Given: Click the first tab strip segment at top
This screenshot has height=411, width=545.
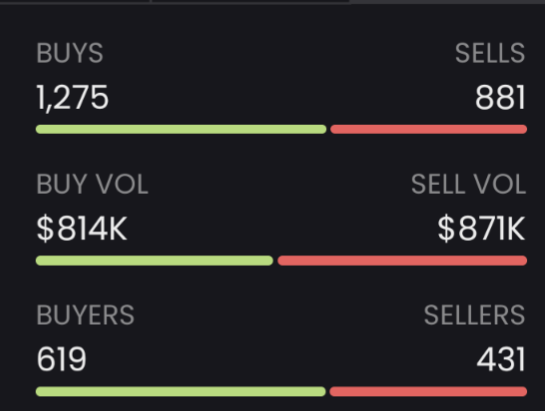Looking at the screenshot, I should (75, 2).
